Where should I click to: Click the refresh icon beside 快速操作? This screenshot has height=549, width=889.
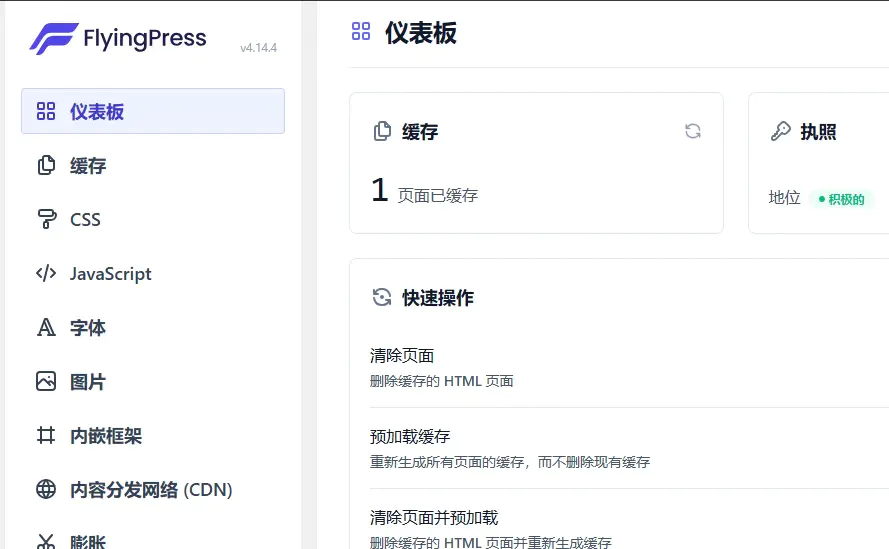[x=382, y=297]
